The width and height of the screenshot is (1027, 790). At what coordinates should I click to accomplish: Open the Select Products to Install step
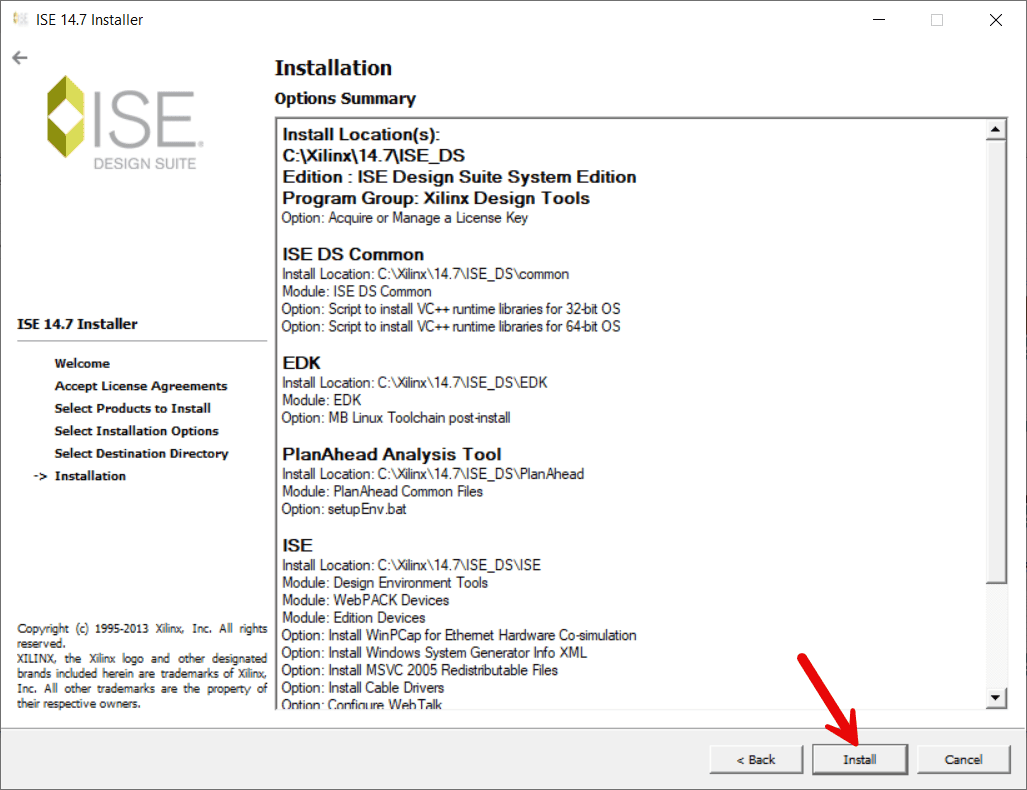point(132,408)
